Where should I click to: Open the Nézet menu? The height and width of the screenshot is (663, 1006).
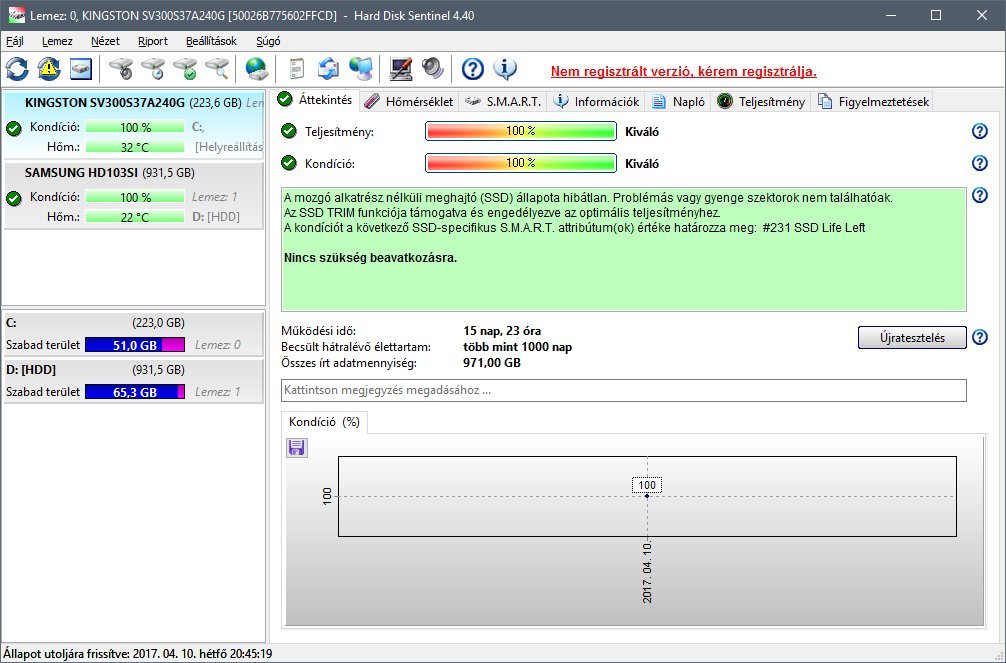pyautogui.click(x=105, y=41)
